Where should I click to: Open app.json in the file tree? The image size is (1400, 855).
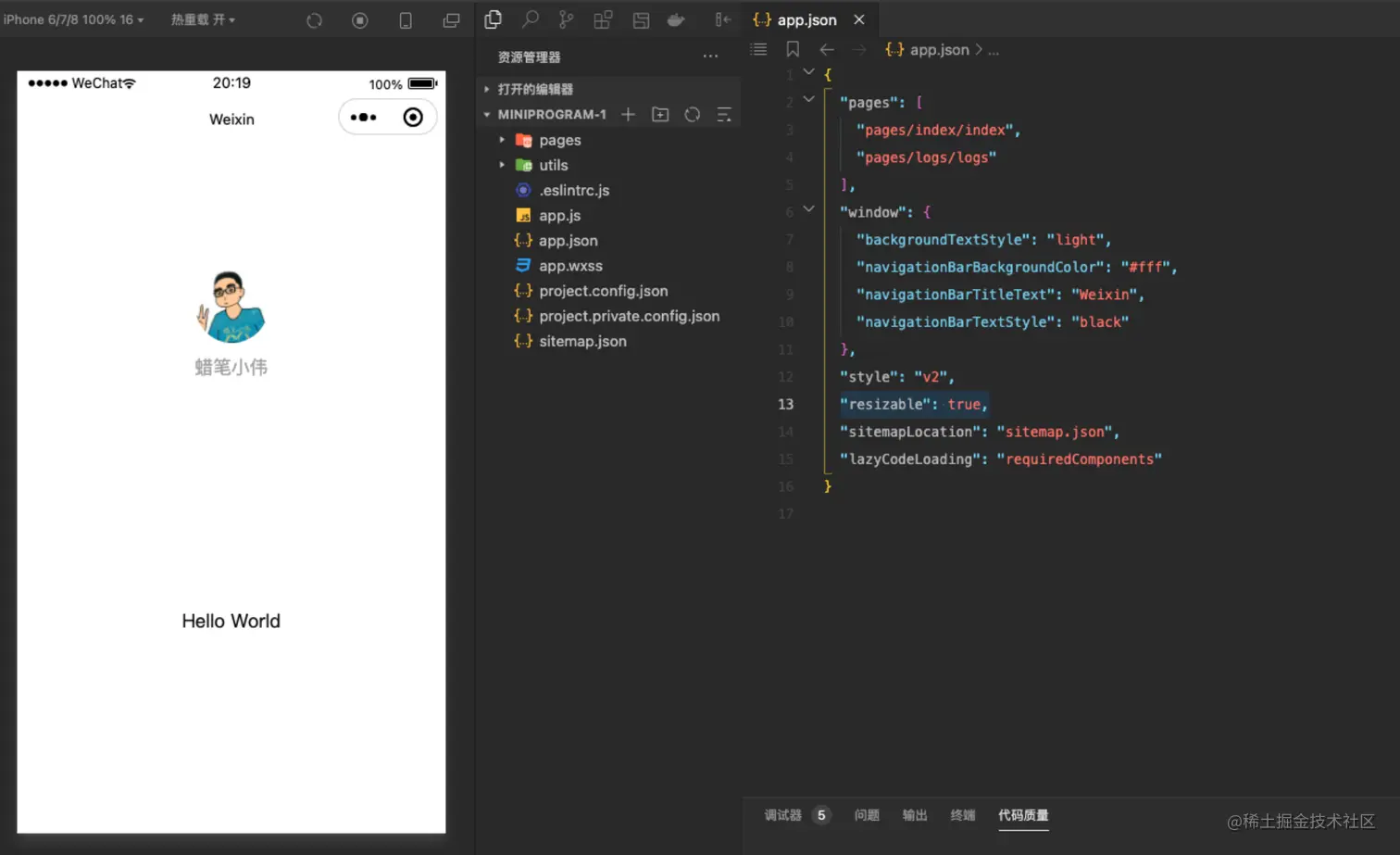[569, 240]
